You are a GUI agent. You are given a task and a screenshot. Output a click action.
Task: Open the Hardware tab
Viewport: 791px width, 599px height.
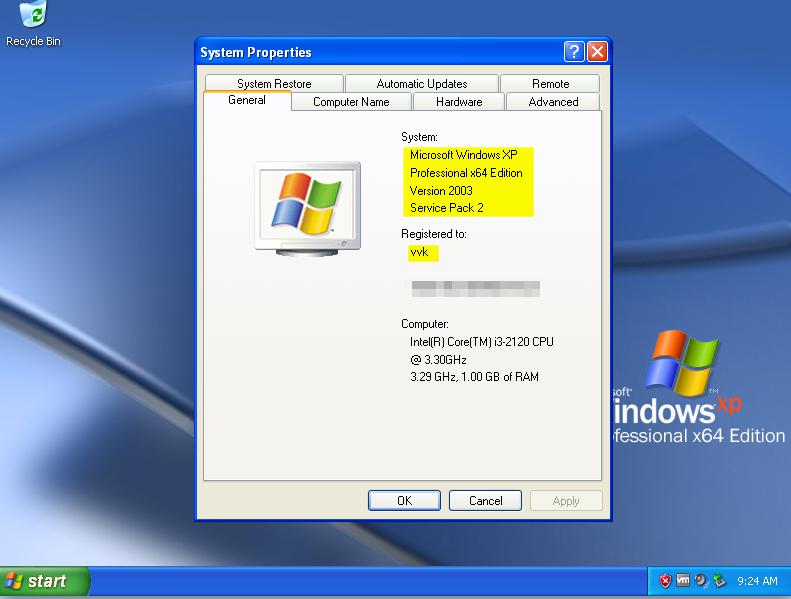click(x=459, y=102)
